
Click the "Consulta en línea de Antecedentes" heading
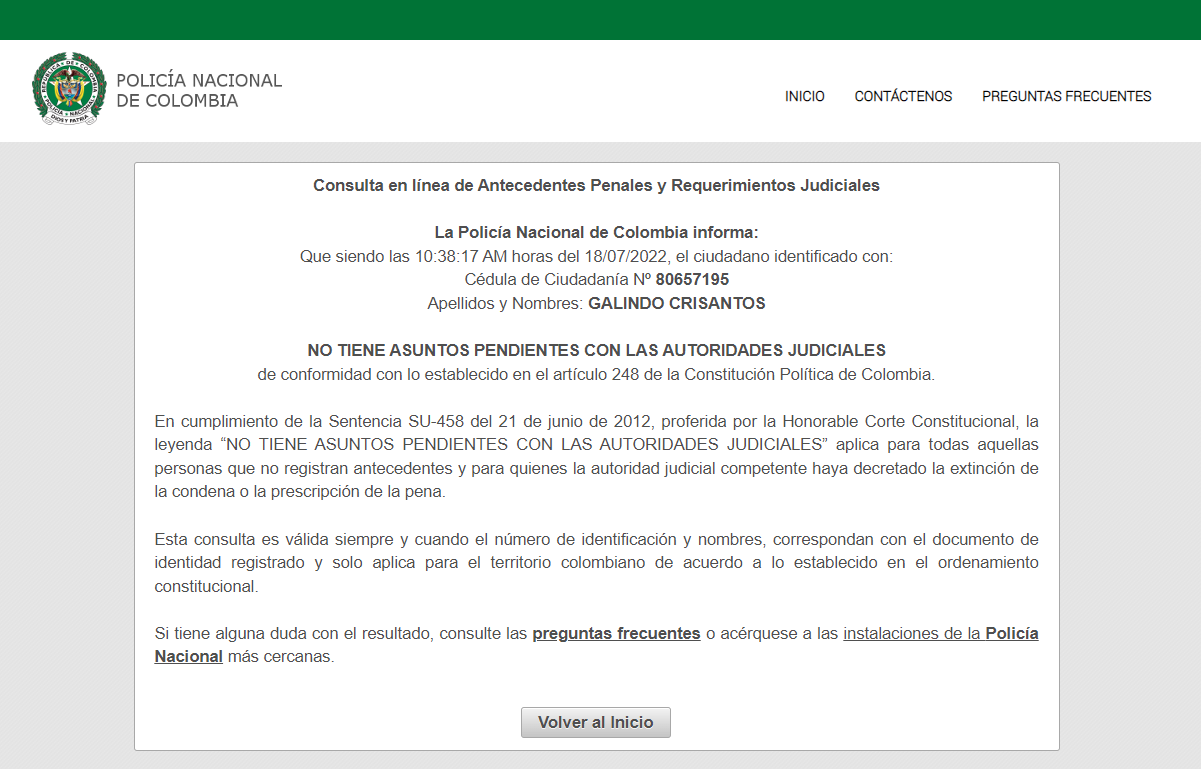point(596,186)
